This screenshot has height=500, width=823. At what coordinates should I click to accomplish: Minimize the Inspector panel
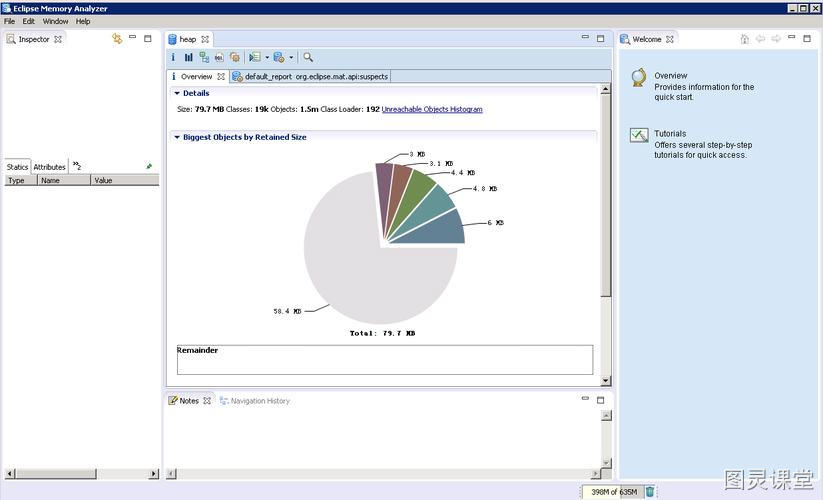click(x=132, y=37)
